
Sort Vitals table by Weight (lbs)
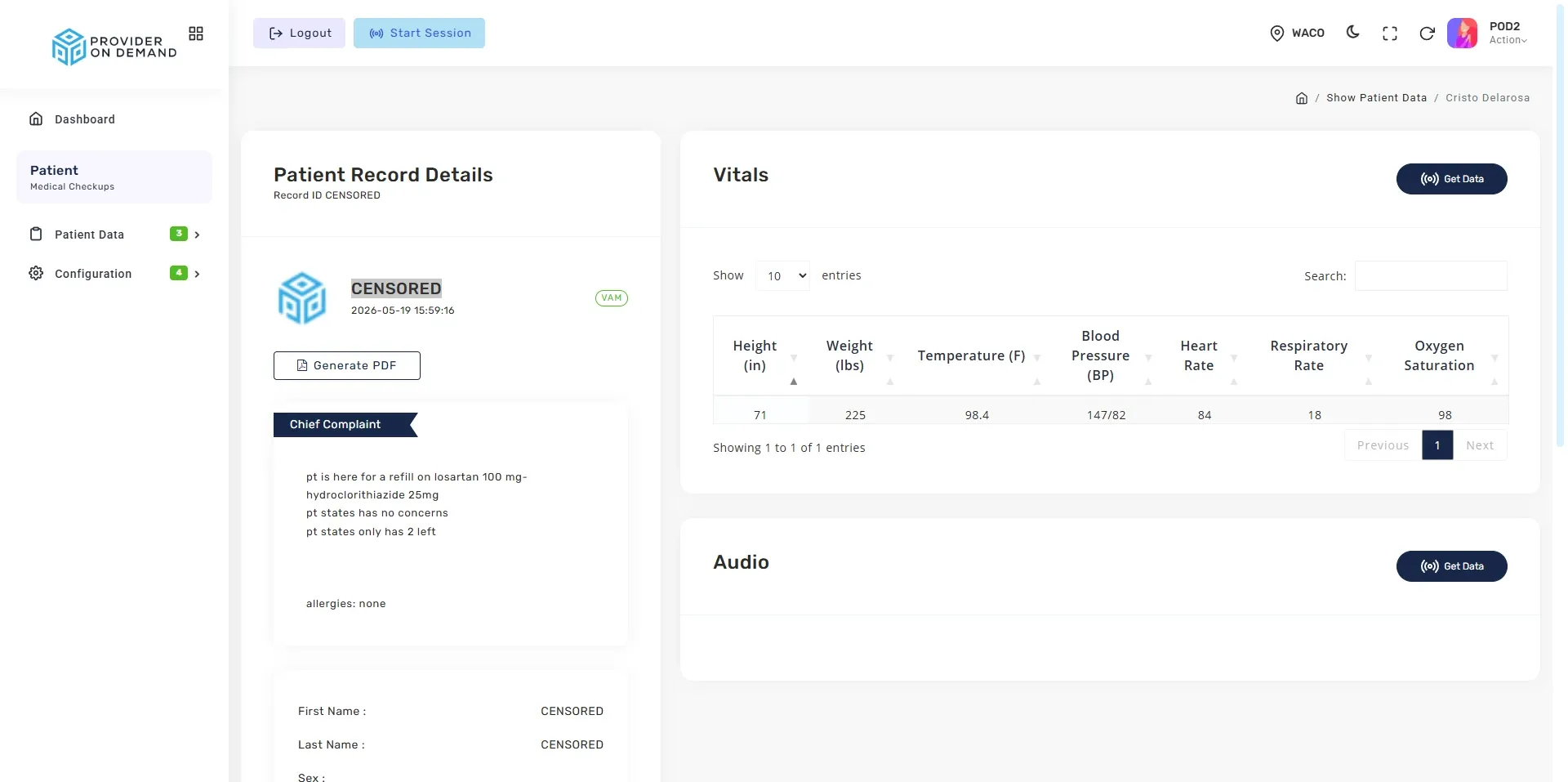(x=855, y=356)
